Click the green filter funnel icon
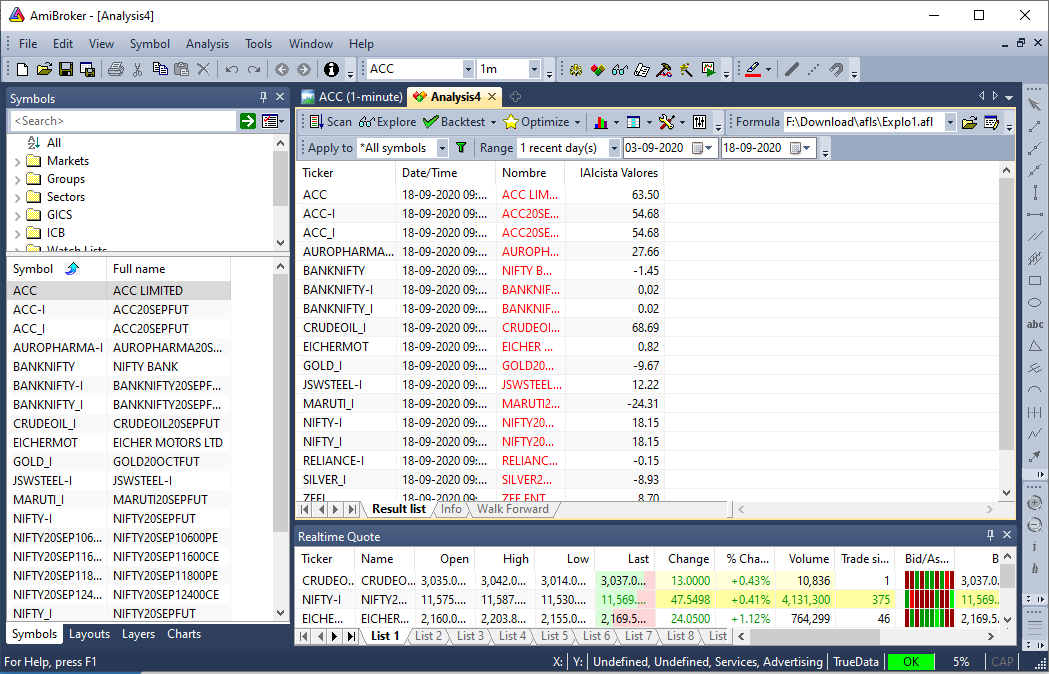Image resolution: width=1049 pixels, height=674 pixels. click(461, 148)
